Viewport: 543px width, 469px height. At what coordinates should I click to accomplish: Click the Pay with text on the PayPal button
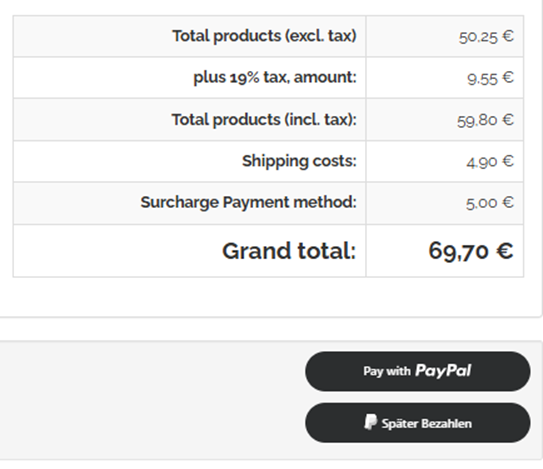pyautogui.click(x=386, y=371)
